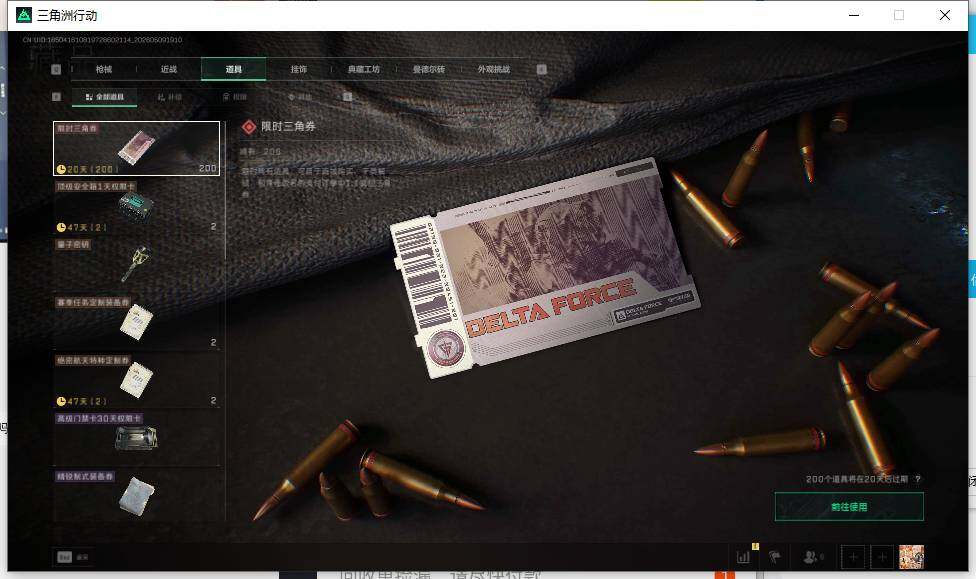Click the 三角洲行动 window logo icon

pyautogui.click(x=24, y=15)
